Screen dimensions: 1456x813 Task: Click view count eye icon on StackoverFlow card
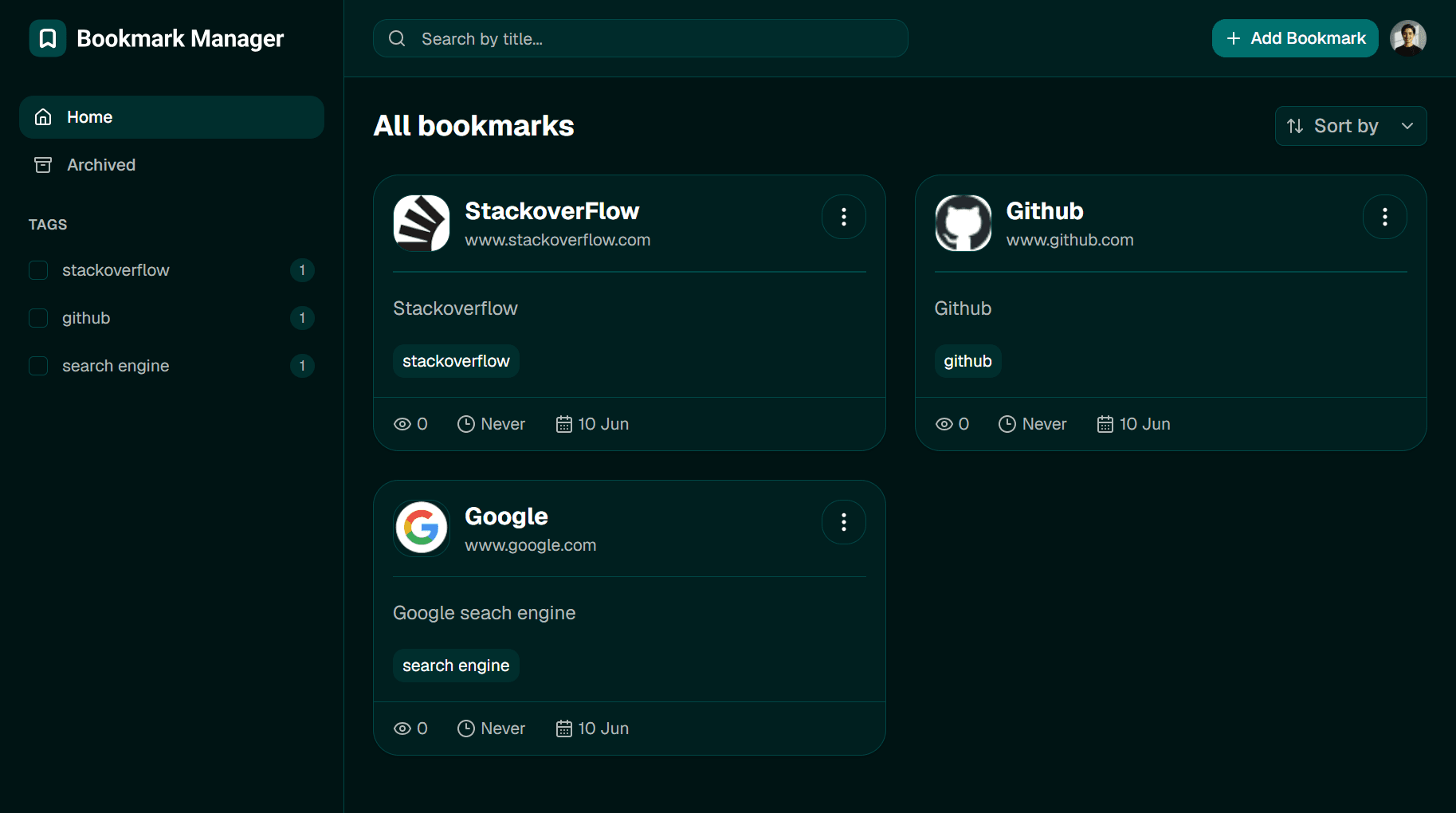pyautogui.click(x=402, y=424)
